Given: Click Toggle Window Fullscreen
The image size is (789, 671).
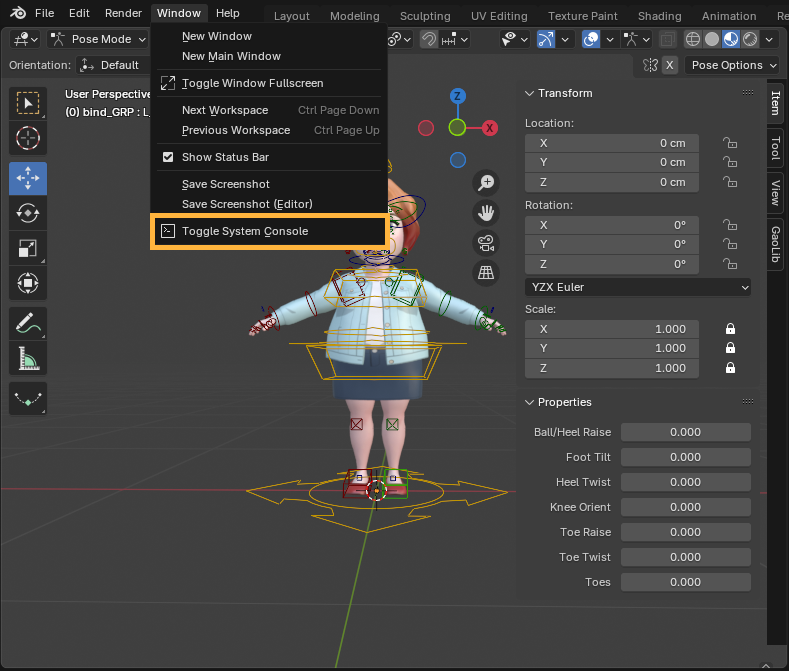Looking at the screenshot, I should (252, 83).
